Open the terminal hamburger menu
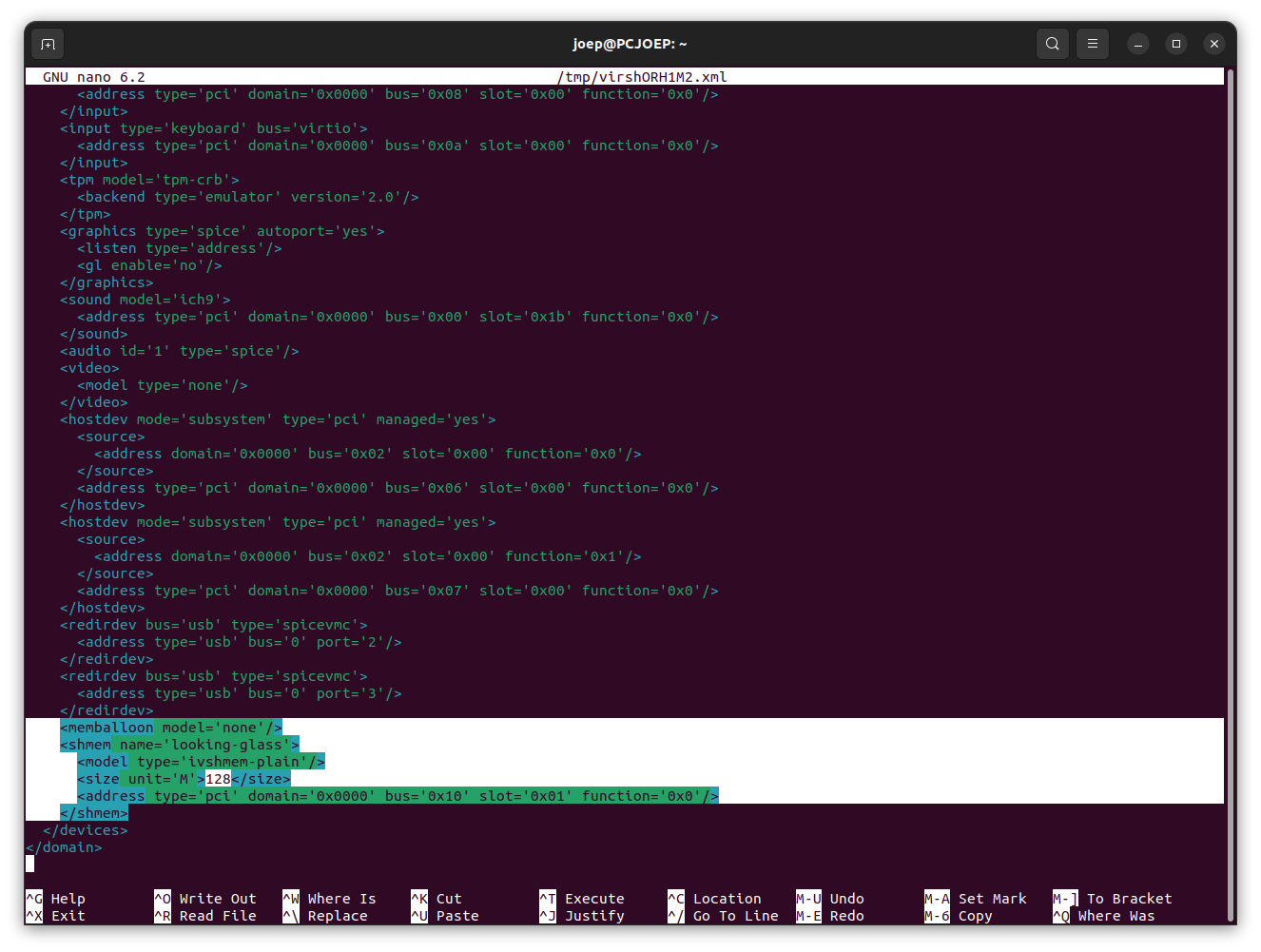1261x952 pixels. 1093,44
